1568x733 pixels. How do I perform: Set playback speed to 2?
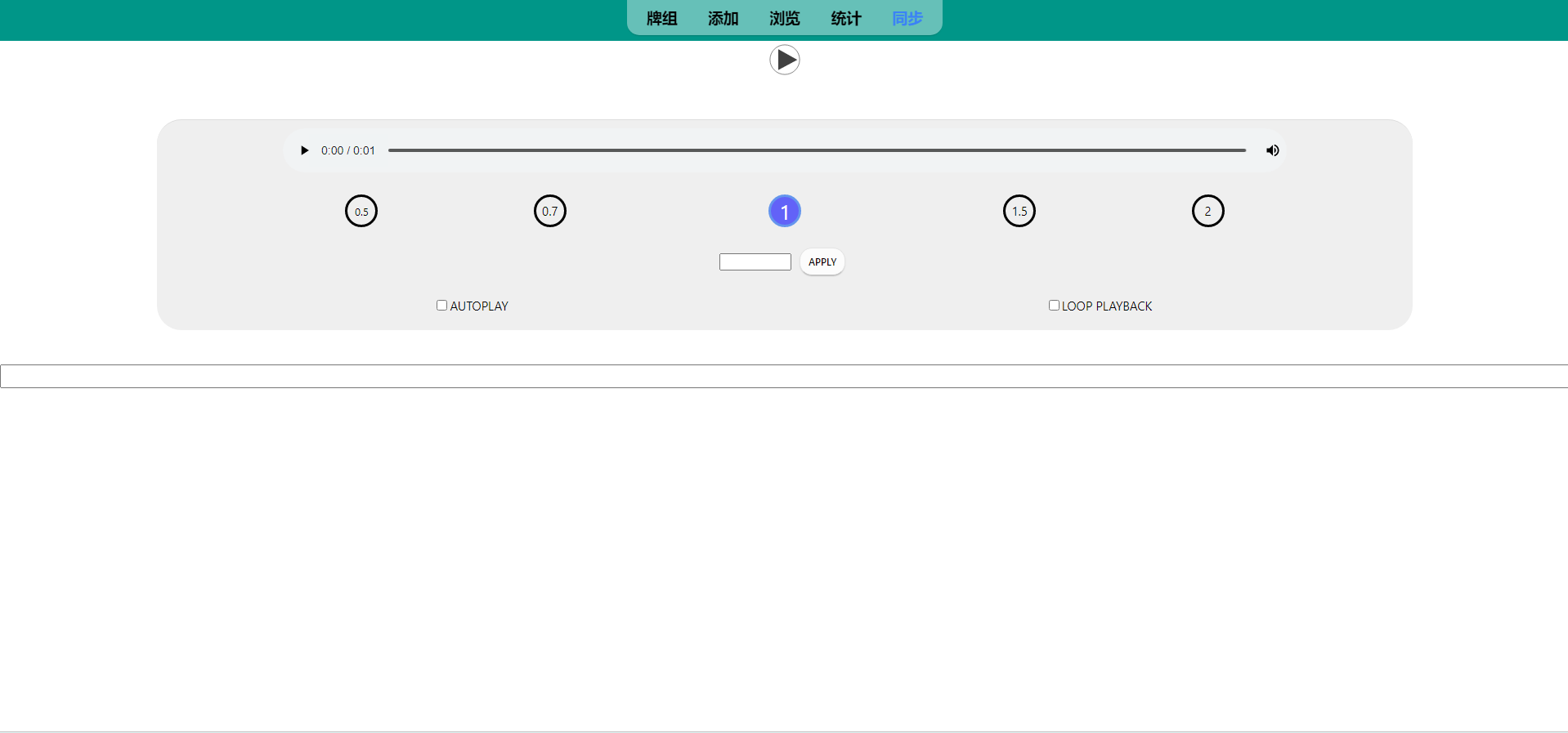[1208, 212]
